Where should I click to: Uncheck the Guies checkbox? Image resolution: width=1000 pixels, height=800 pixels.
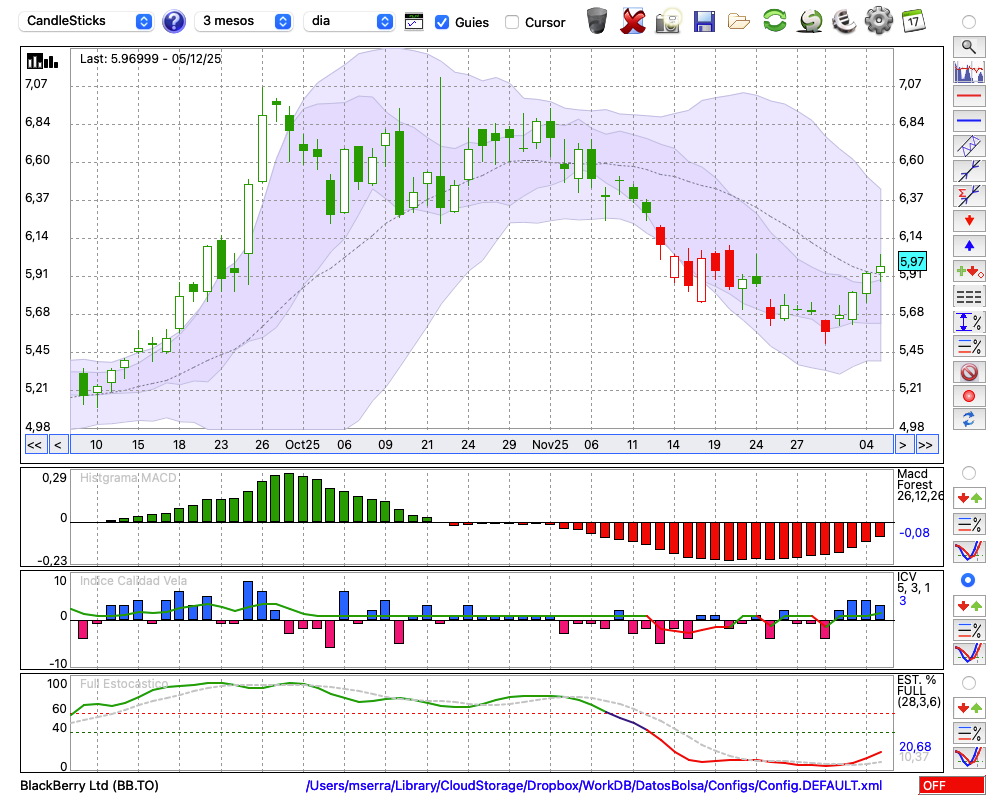pyautogui.click(x=442, y=22)
